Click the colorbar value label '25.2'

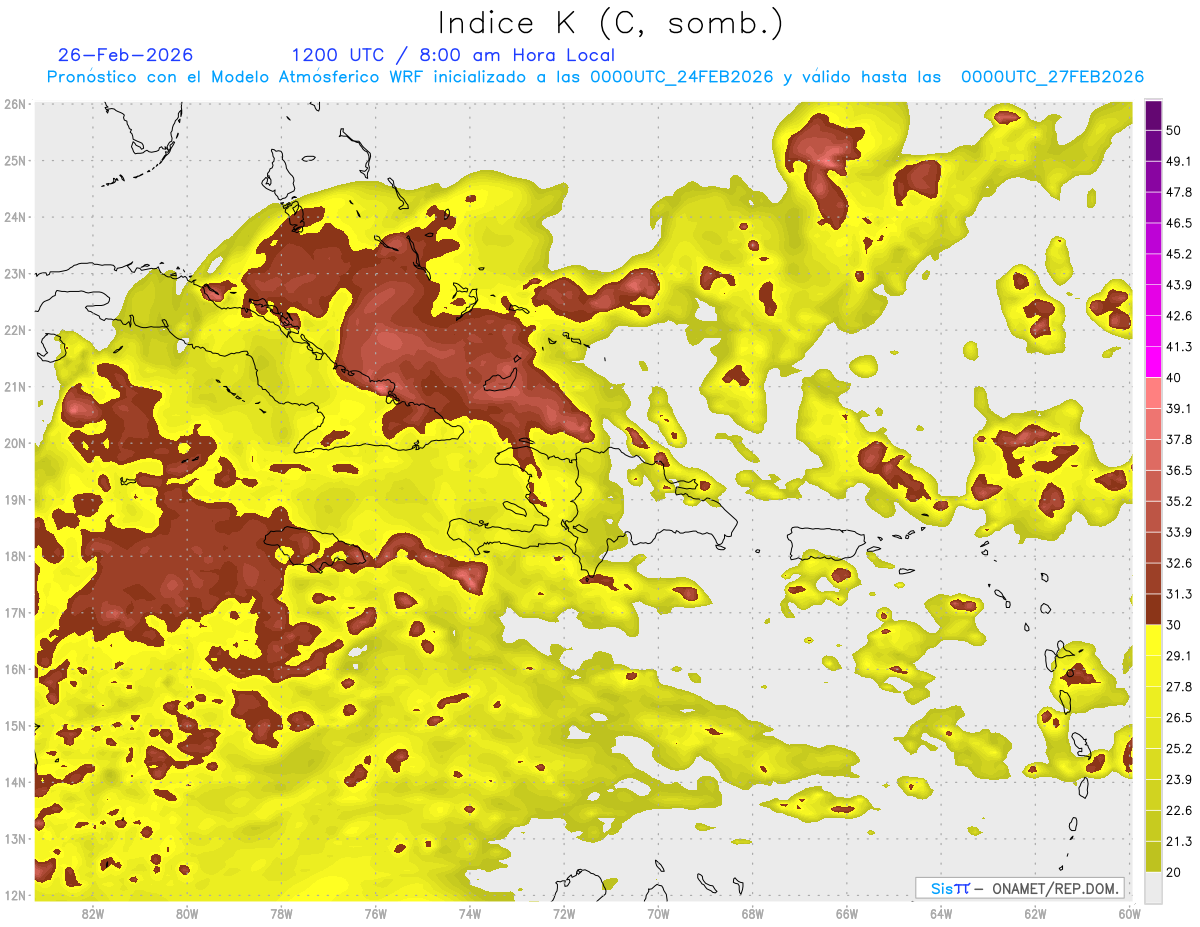(x=1178, y=749)
